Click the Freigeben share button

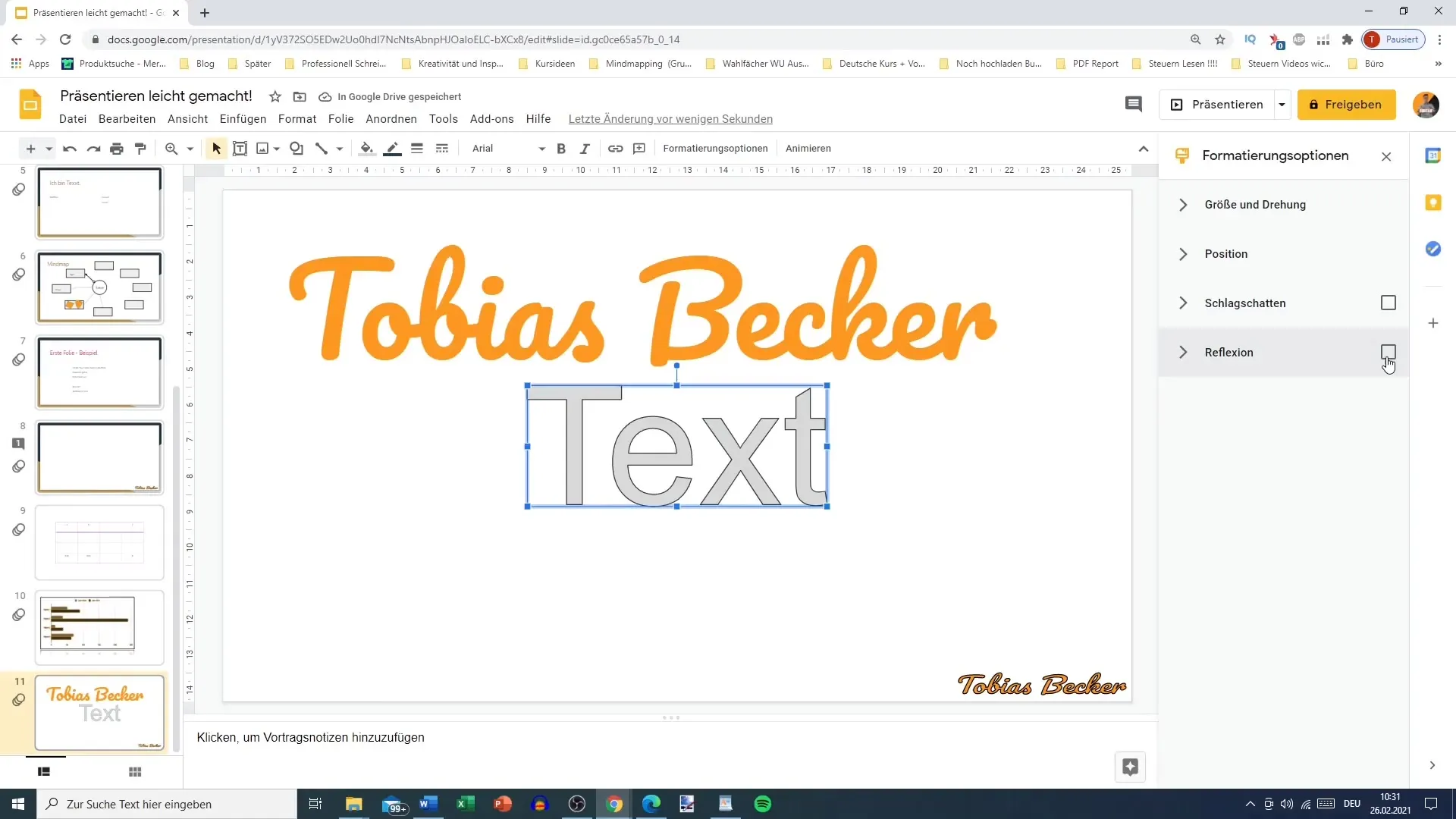pos(1346,105)
